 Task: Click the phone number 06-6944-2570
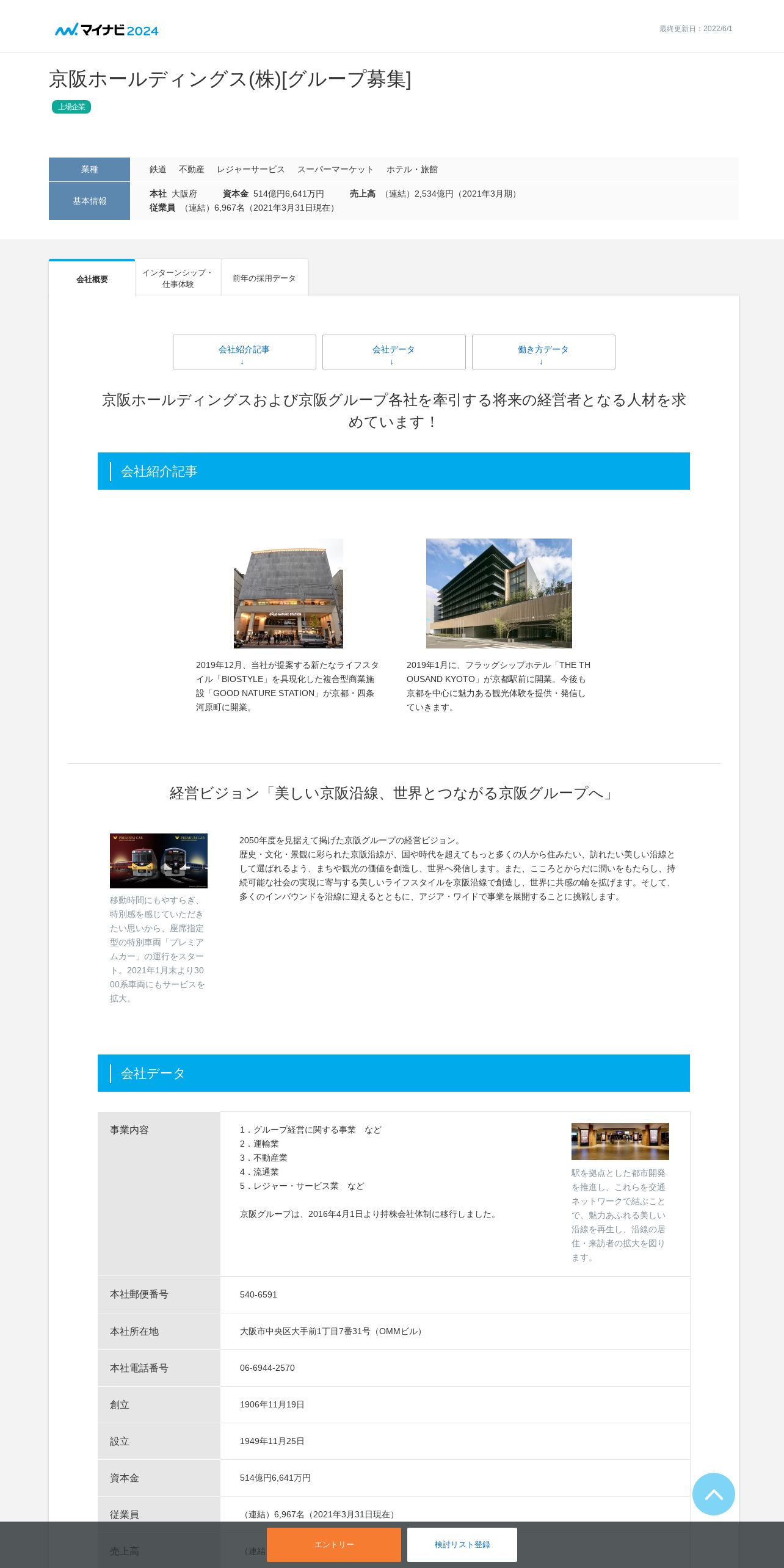coord(267,1368)
